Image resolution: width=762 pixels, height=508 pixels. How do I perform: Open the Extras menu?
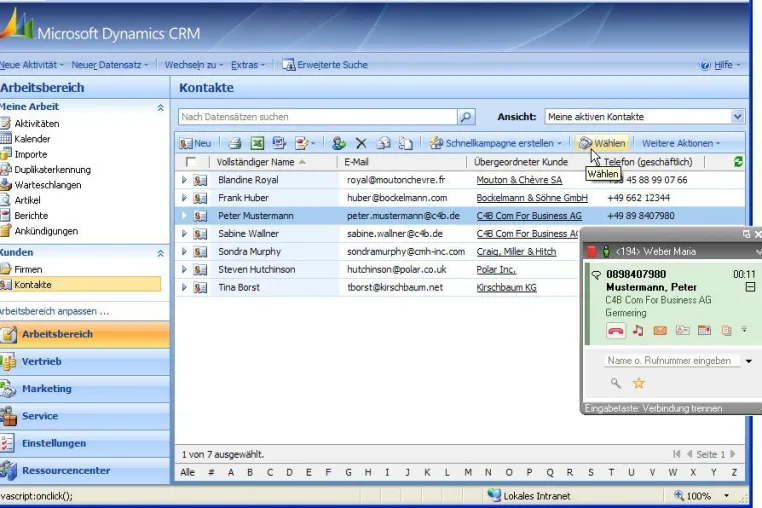(248, 65)
